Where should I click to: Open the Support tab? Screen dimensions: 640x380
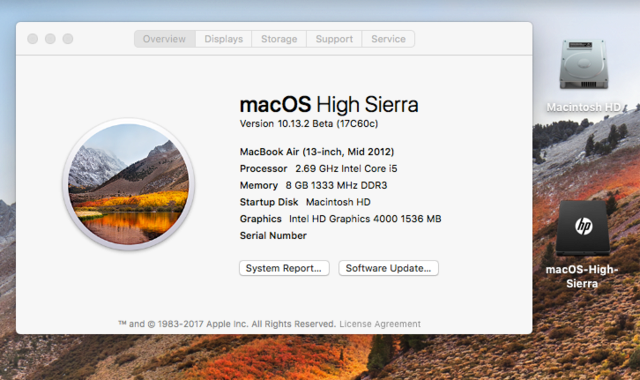334,39
